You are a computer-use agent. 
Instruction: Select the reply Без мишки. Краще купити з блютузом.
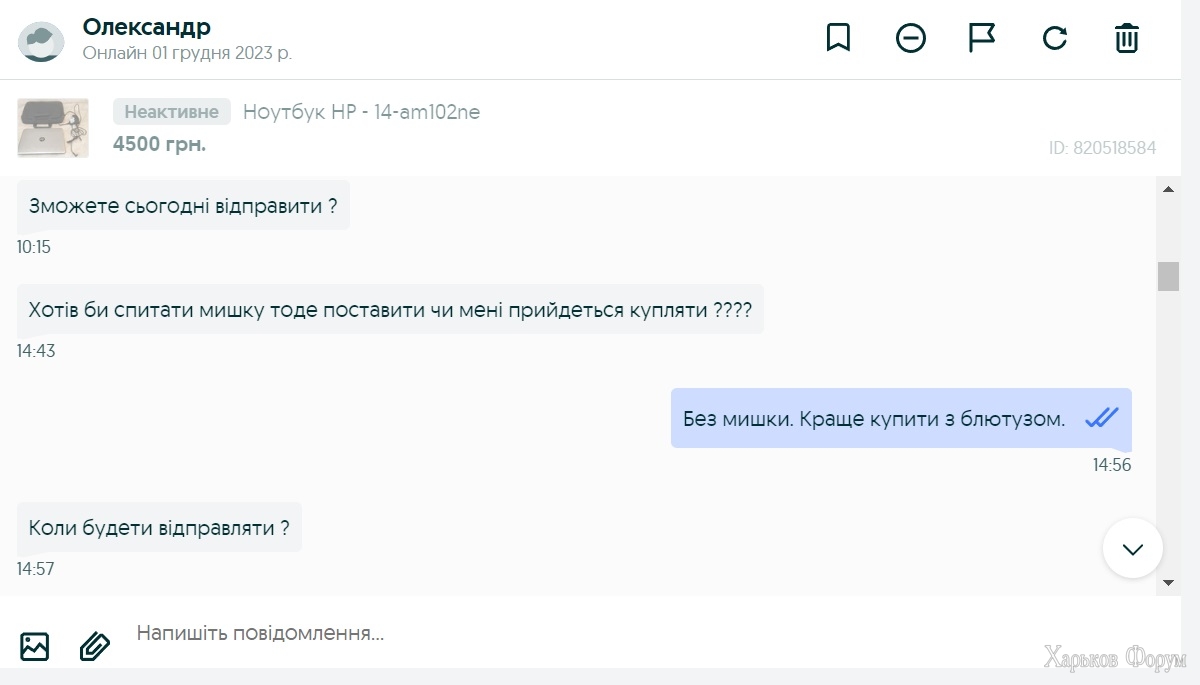[901, 418]
